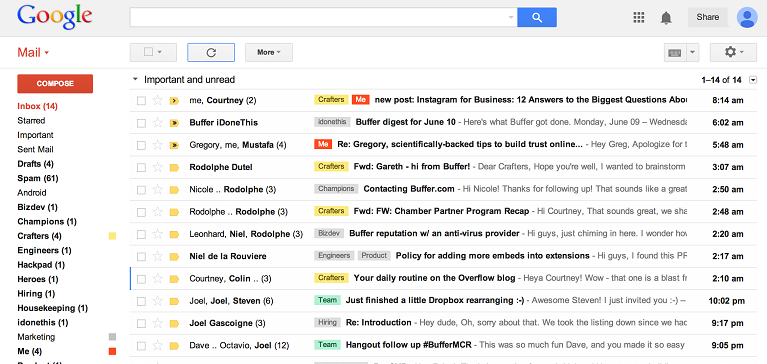Star the Joel Gascoigne email

point(158,323)
